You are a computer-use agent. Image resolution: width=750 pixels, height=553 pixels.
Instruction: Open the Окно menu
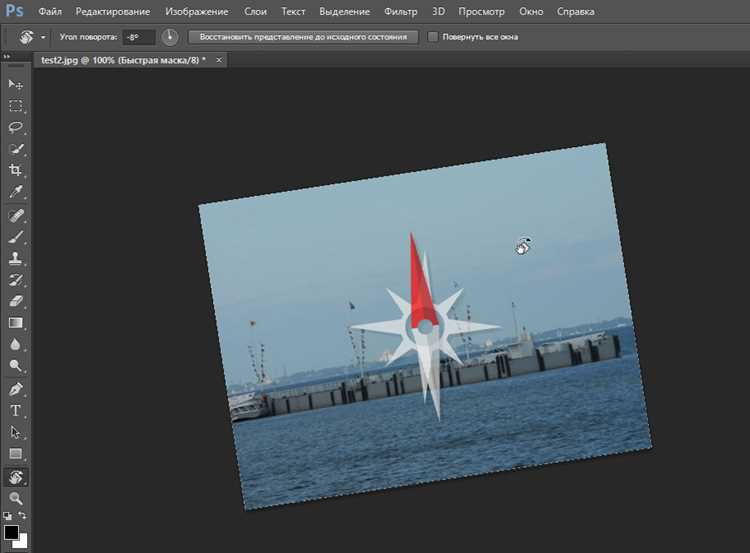pyautogui.click(x=531, y=11)
